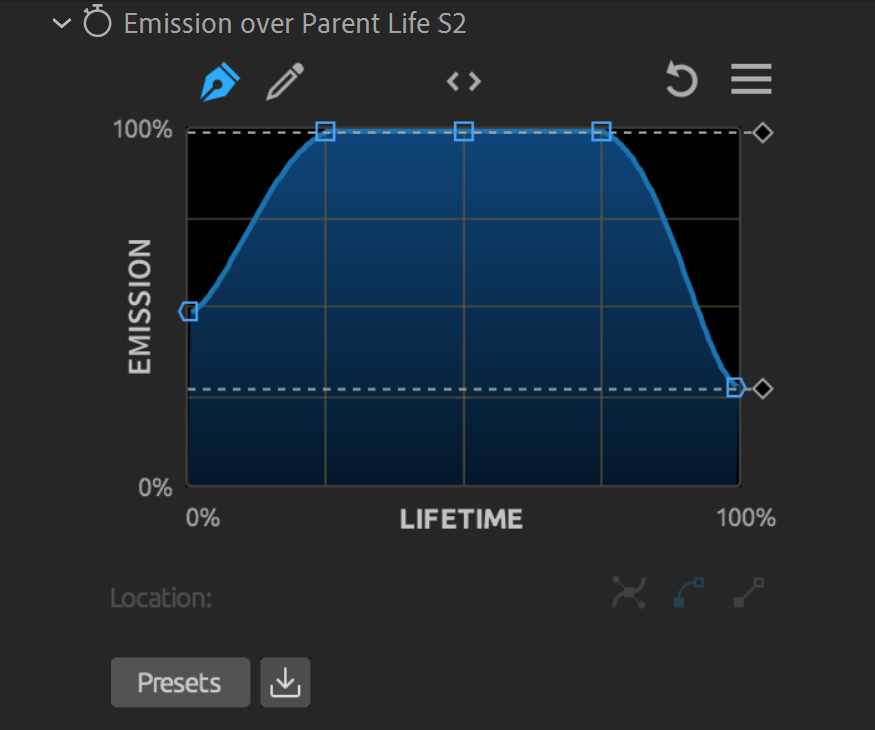Screen dimensions: 875x730
Task: Select the bezier curve point type icon
Action: click(689, 592)
